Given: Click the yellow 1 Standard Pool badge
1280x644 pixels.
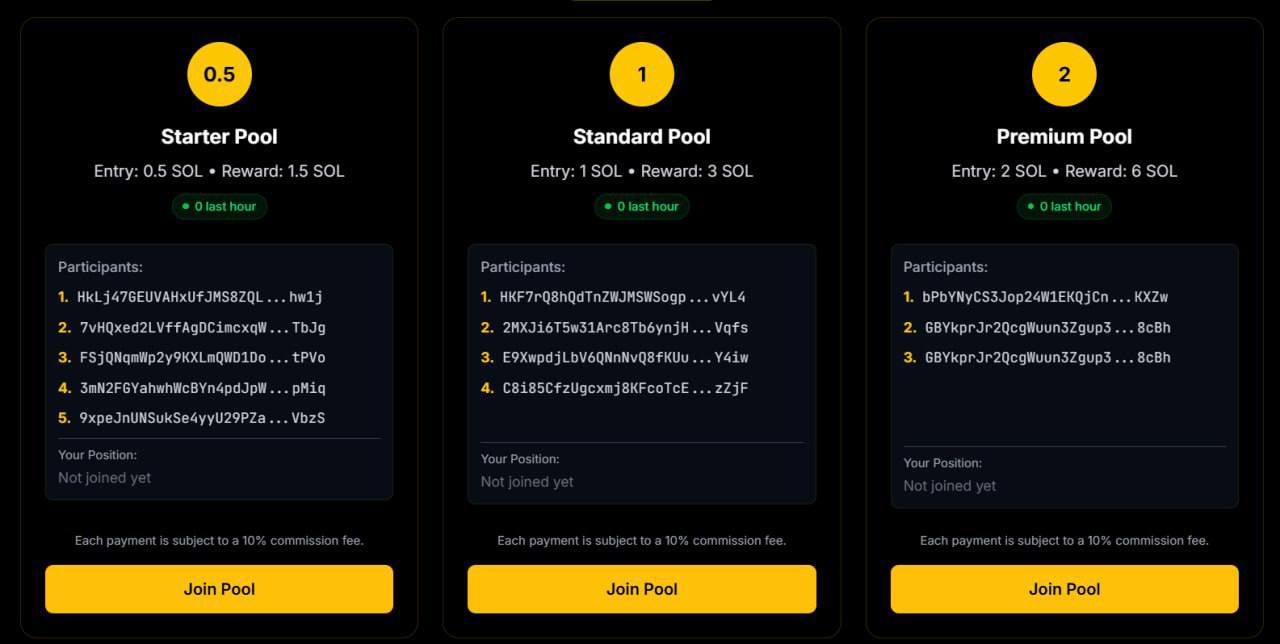Looking at the screenshot, I should pyautogui.click(x=642, y=74).
